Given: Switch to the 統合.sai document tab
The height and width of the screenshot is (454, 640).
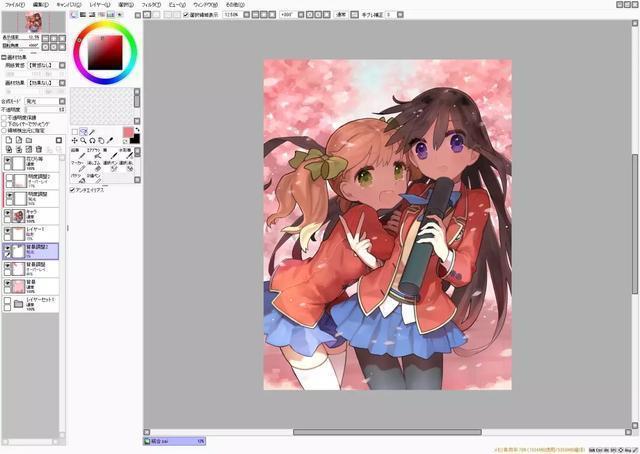Looking at the screenshot, I should coord(174,441).
